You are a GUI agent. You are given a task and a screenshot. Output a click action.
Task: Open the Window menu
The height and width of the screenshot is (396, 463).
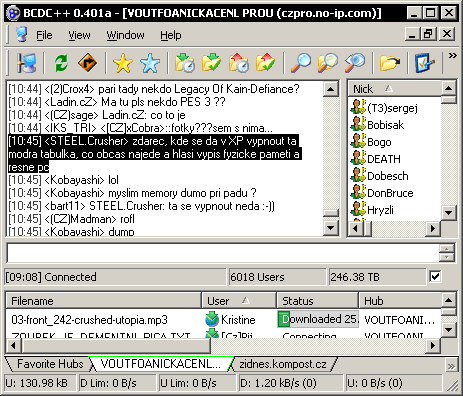point(125,35)
